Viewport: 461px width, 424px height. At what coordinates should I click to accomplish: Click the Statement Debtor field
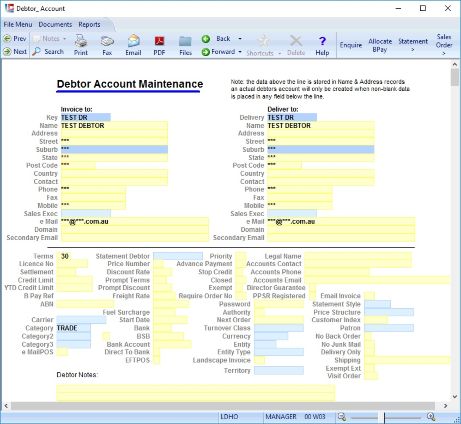[x=178, y=256]
